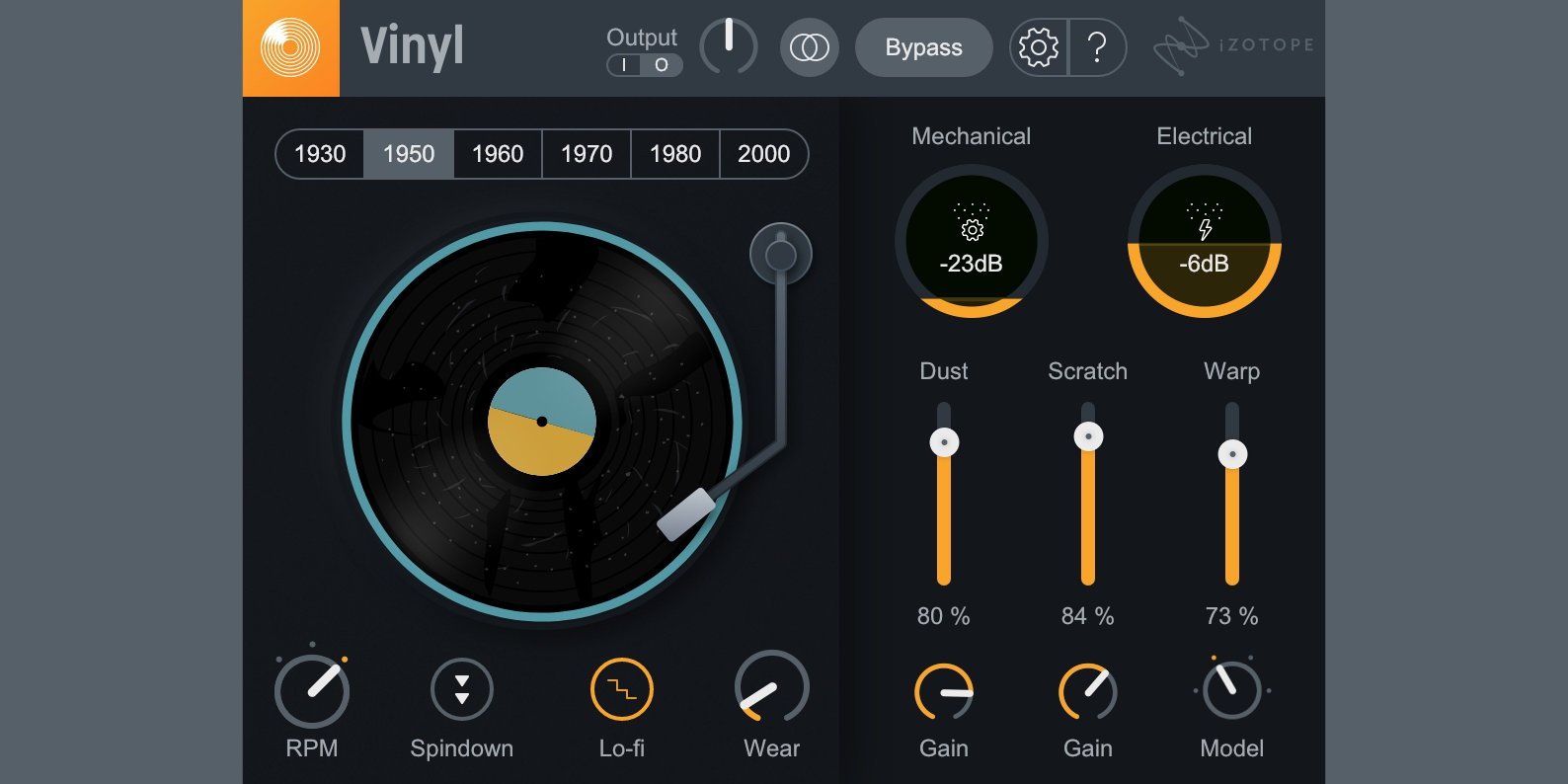This screenshot has width=1568, height=784.
Task: Click the Dust slider handle
Action: [x=944, y=442]
